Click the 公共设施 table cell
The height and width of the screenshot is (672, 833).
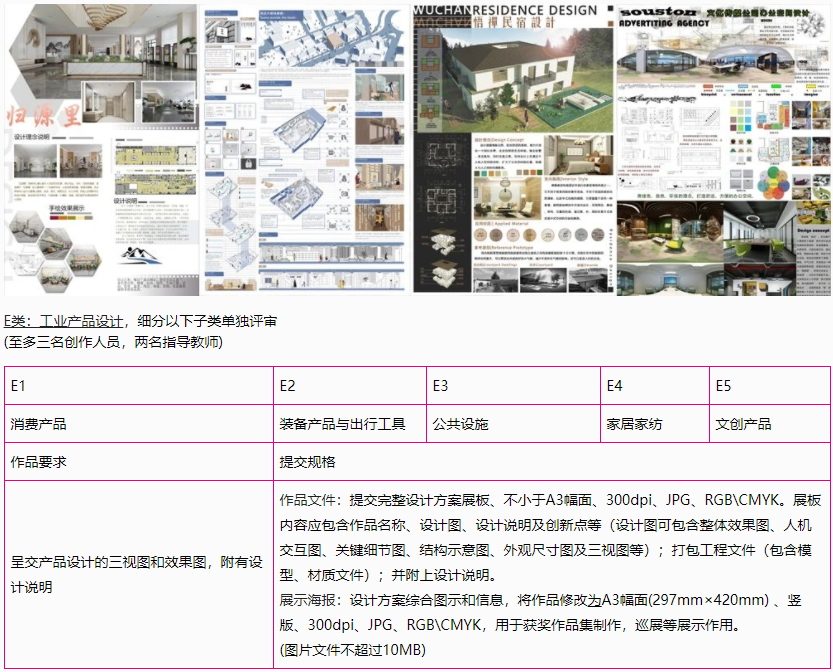pos(513,424)
